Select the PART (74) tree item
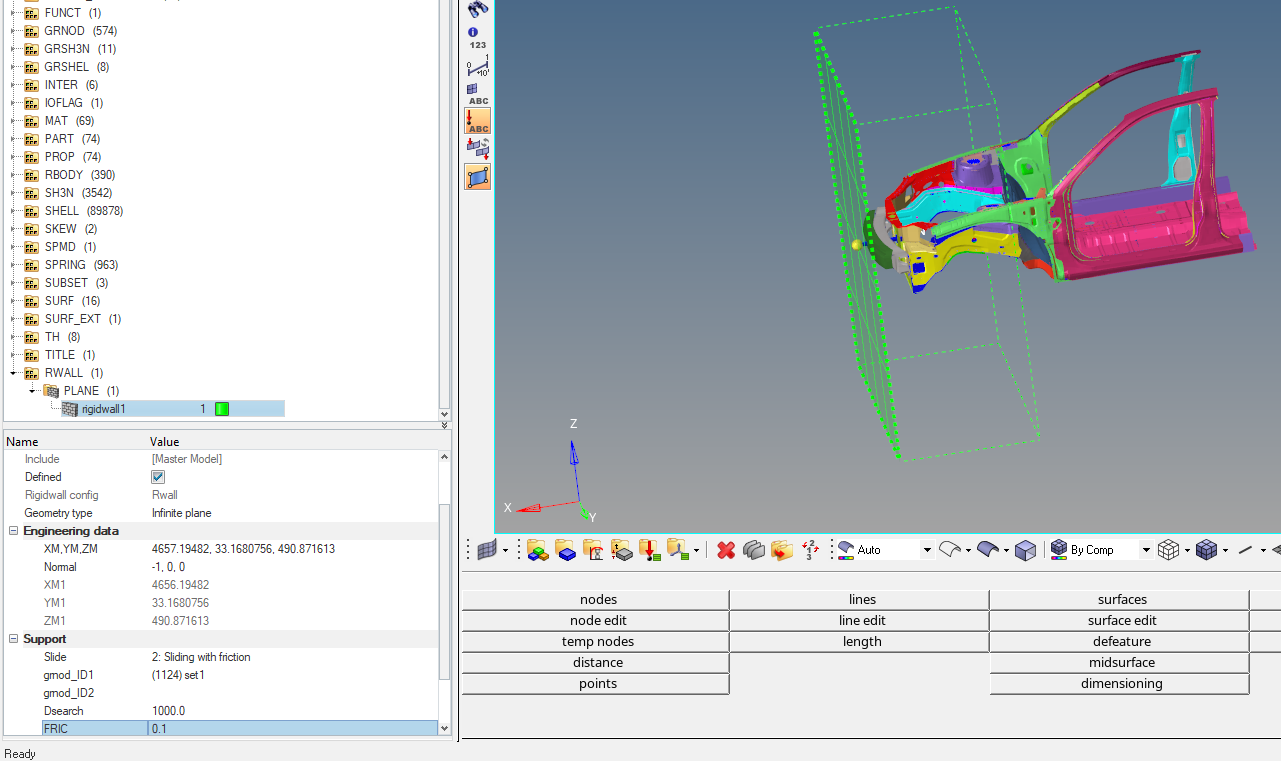 tap(73, 139)
